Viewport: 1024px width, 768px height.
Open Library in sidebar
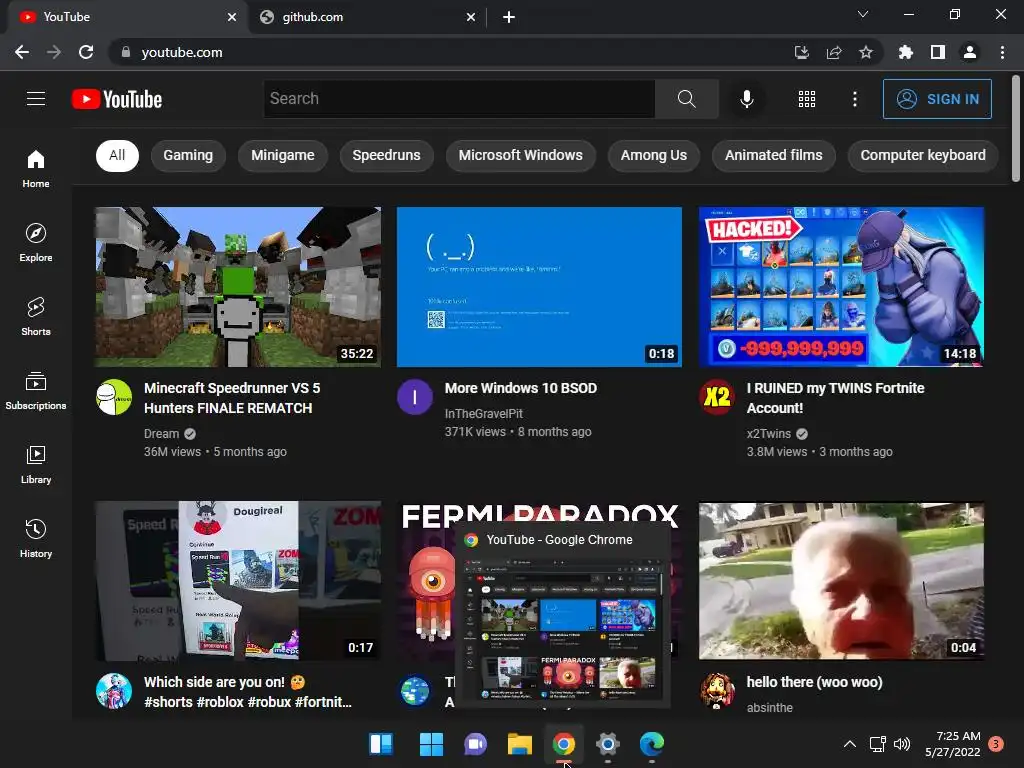[x=36, y=464]
